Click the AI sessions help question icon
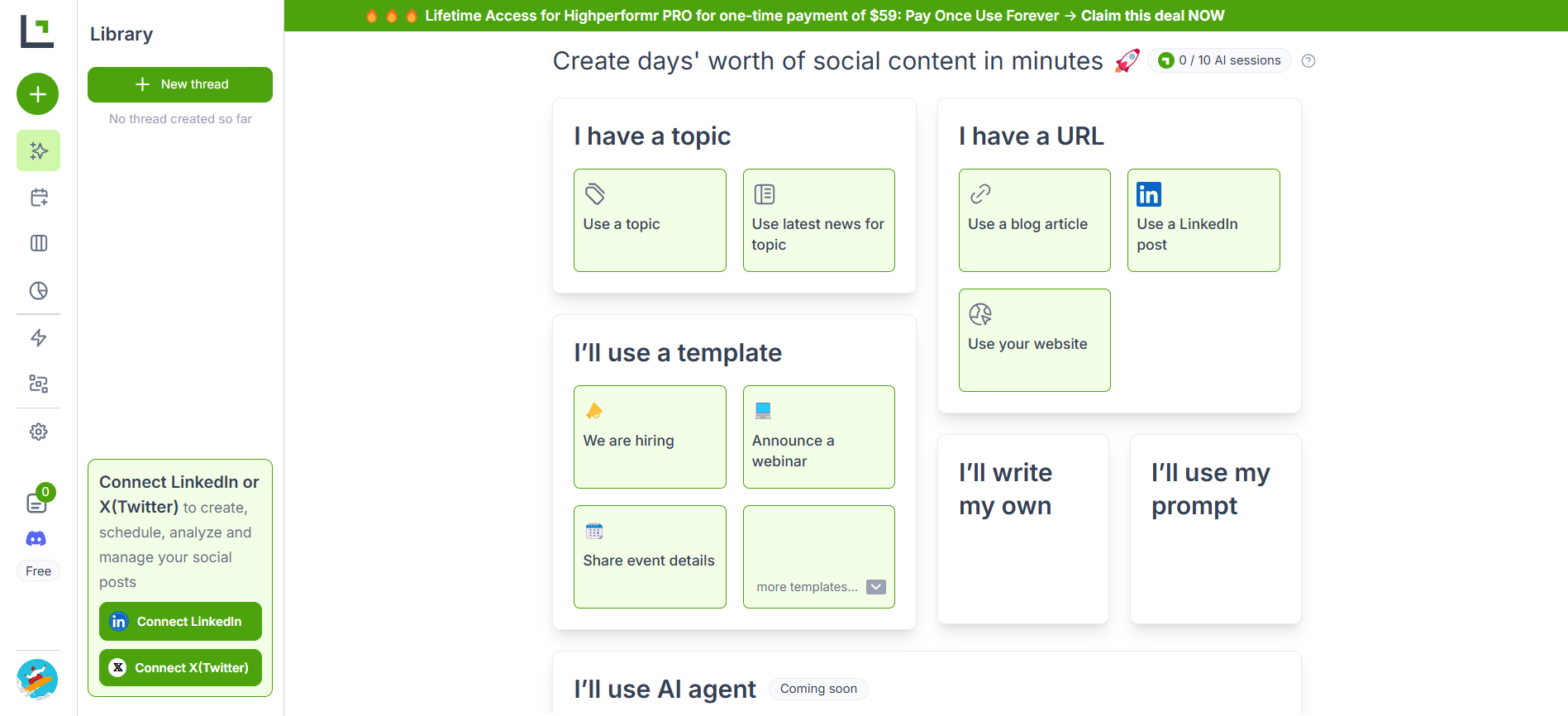The height and width of the screenshot is (716, 1568). pyautogui.click(x=1308, y=60)
